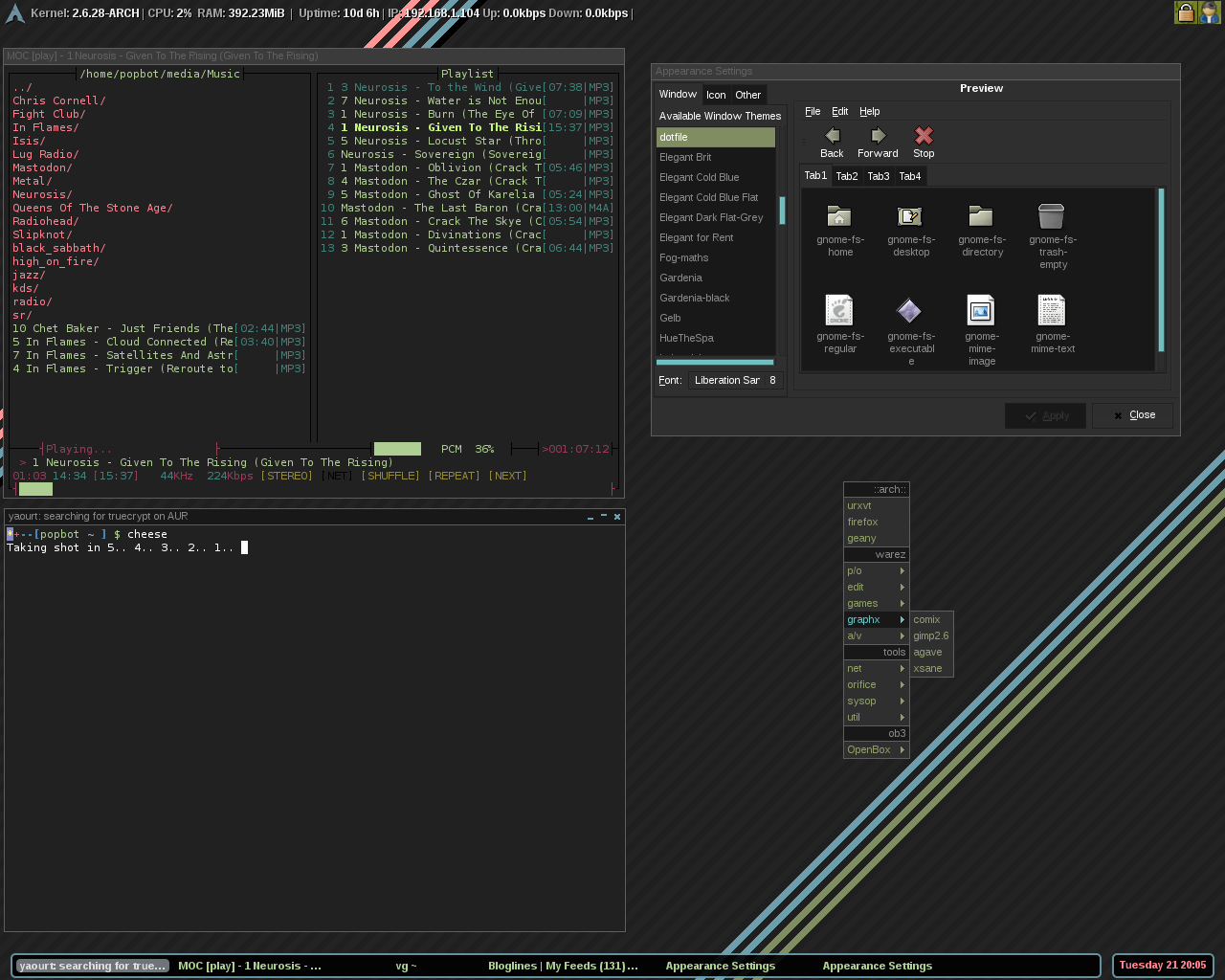Click the Arch Linux logo icon

click(x=14, y=13)
